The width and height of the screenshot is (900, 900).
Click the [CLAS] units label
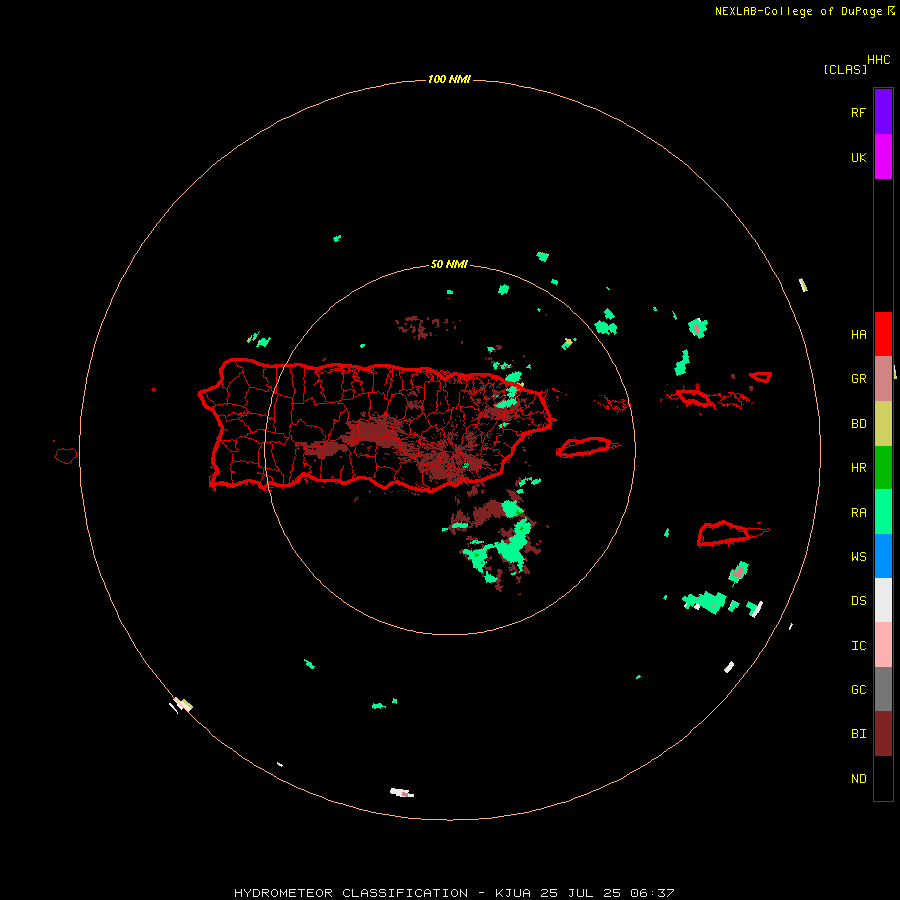[845, 69]
